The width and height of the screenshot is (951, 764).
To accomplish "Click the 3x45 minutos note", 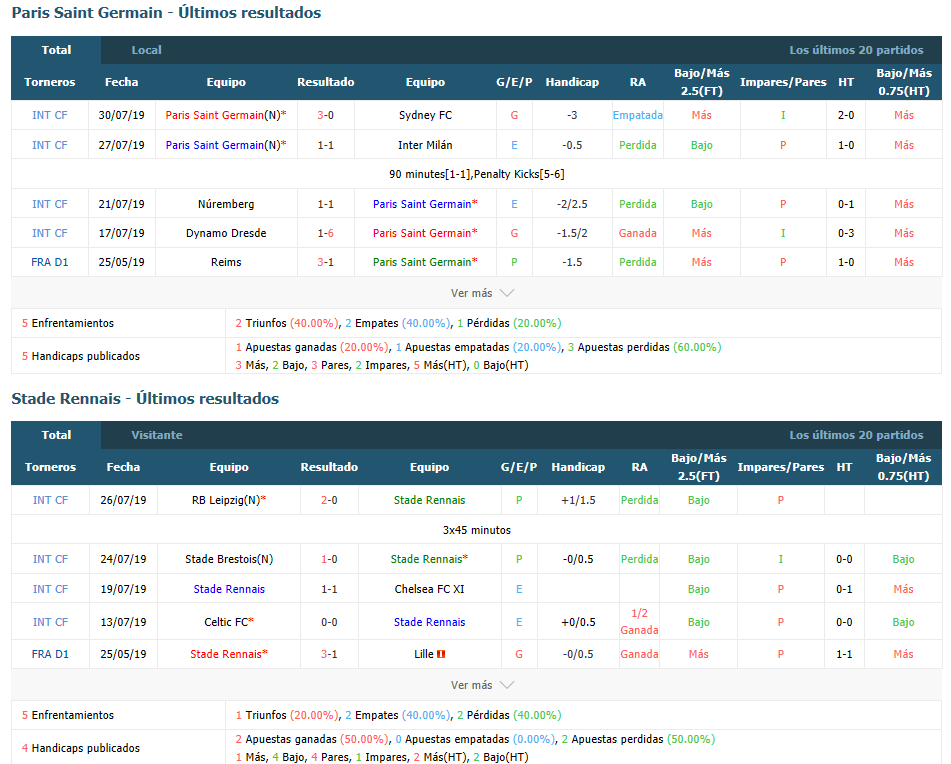I will tap(477, 530).
